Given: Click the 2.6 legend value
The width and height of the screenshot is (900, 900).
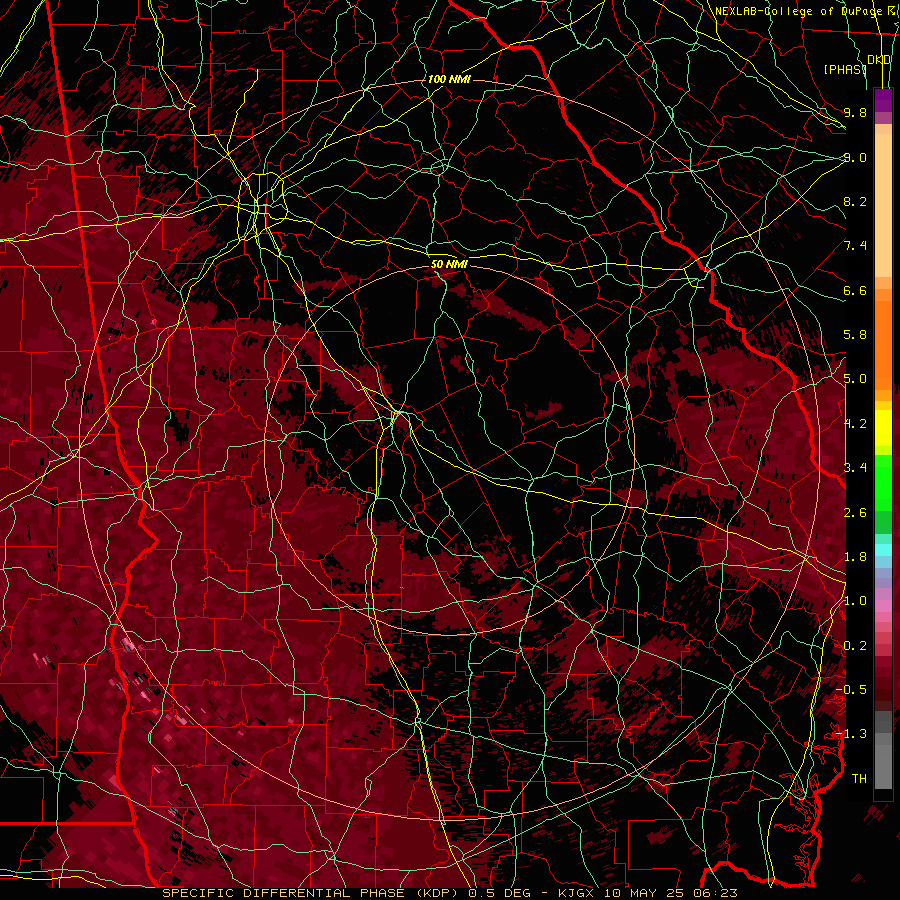Looking at the screenshot, I should pos(855,513).
